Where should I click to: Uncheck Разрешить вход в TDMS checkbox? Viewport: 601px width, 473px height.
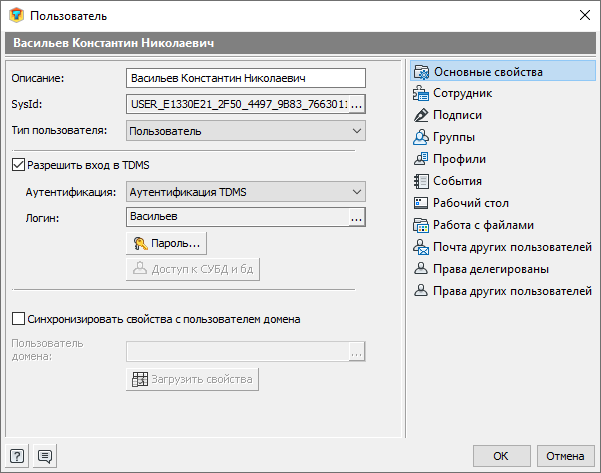click(x=18, y=165)
